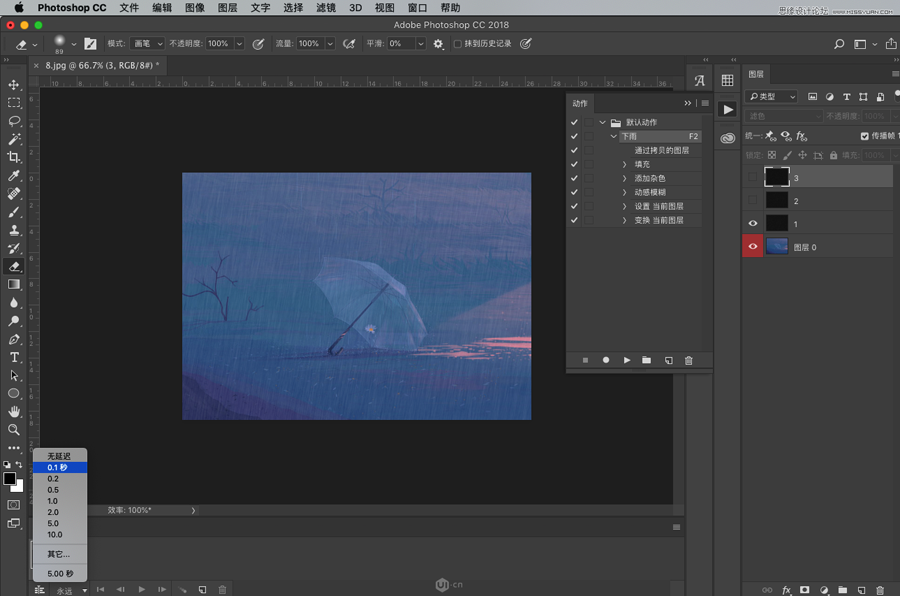This screenshot has height=596, width=900.
Task: Select 无延迟 delay option
Action: pyautogui.click(x=59, y=456)
